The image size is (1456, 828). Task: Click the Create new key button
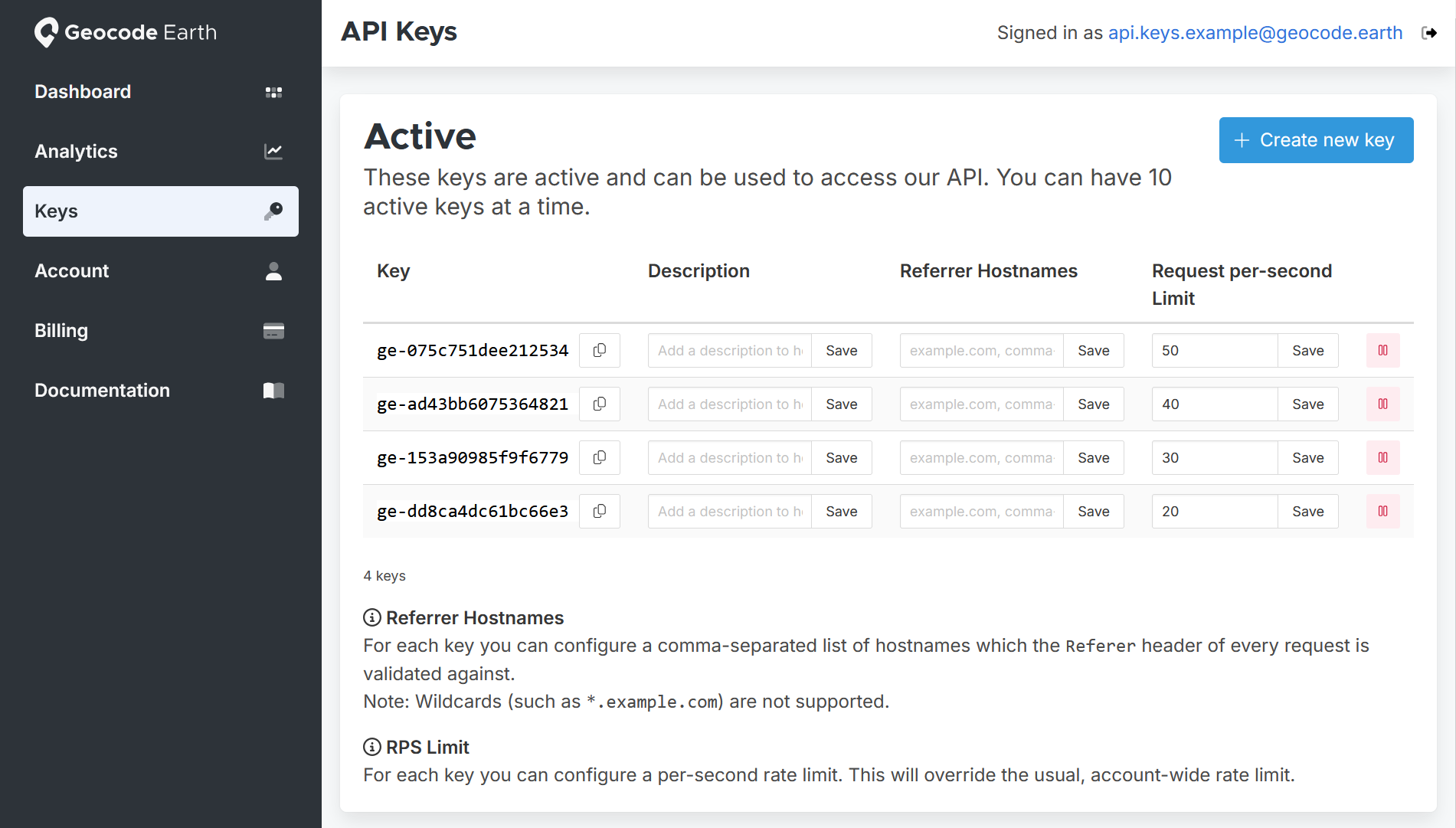tap(1316, 139)
